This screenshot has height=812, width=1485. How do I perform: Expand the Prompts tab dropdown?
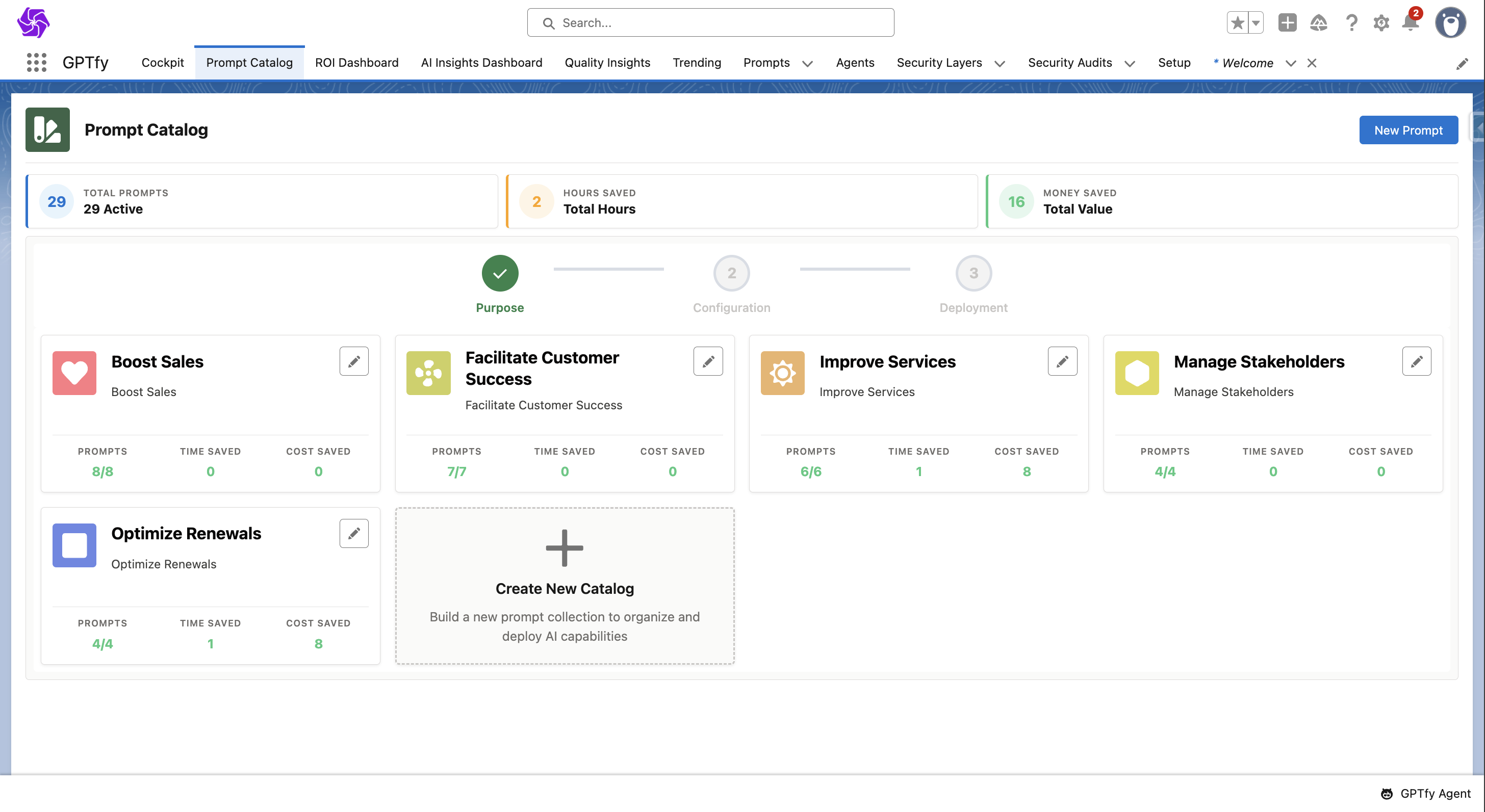[x=807, y=63]
